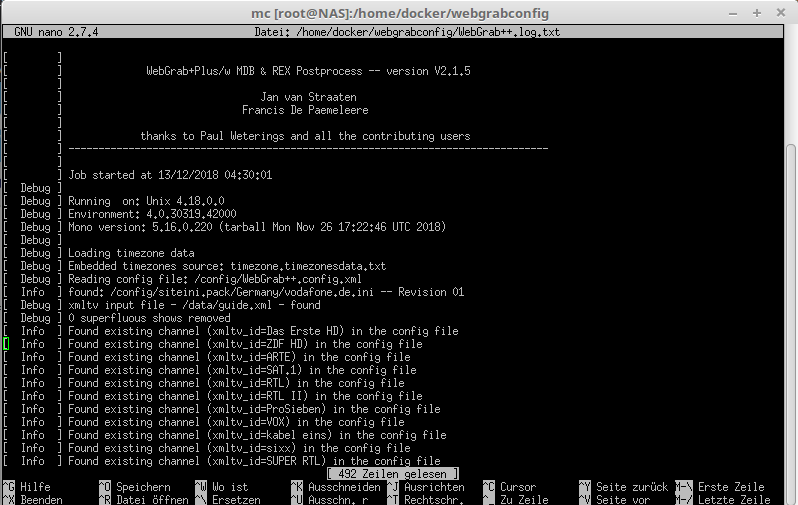Maximize the terminal window with plus icon
Screen dimensions: 798x505
[x=757, y=13]
